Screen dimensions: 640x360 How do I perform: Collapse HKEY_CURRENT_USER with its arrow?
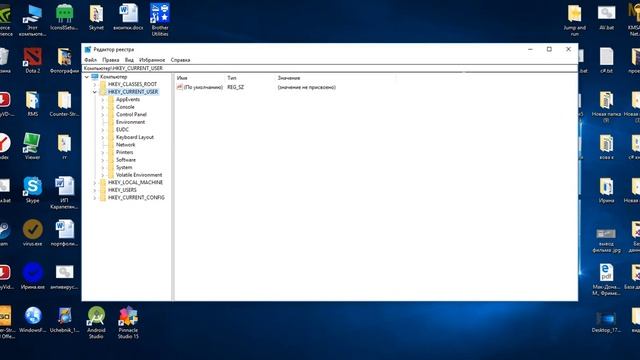pos(95,92)
